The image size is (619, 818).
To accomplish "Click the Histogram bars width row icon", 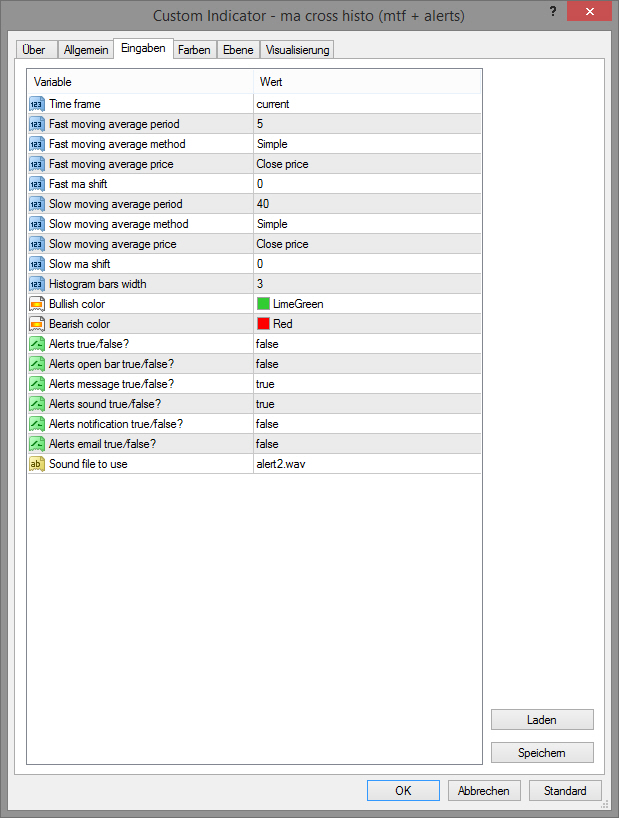I will point(37,284).
